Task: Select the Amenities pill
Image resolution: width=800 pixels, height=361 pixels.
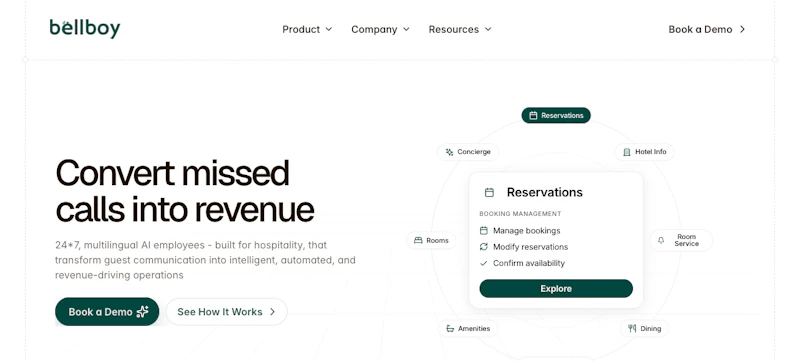Action: click(468, 328)
